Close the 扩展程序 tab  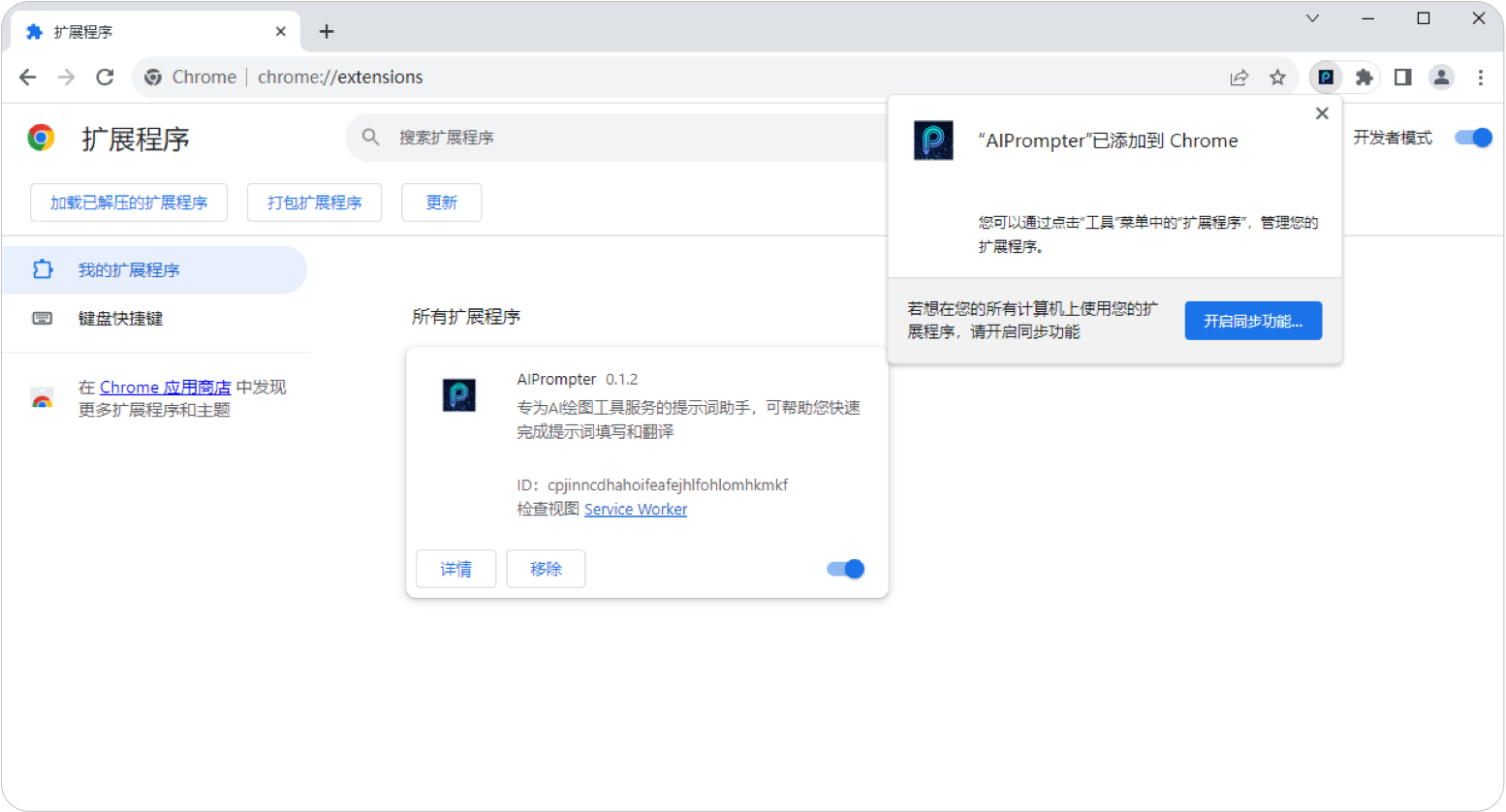pyautogui.click(x=280, y=32)
